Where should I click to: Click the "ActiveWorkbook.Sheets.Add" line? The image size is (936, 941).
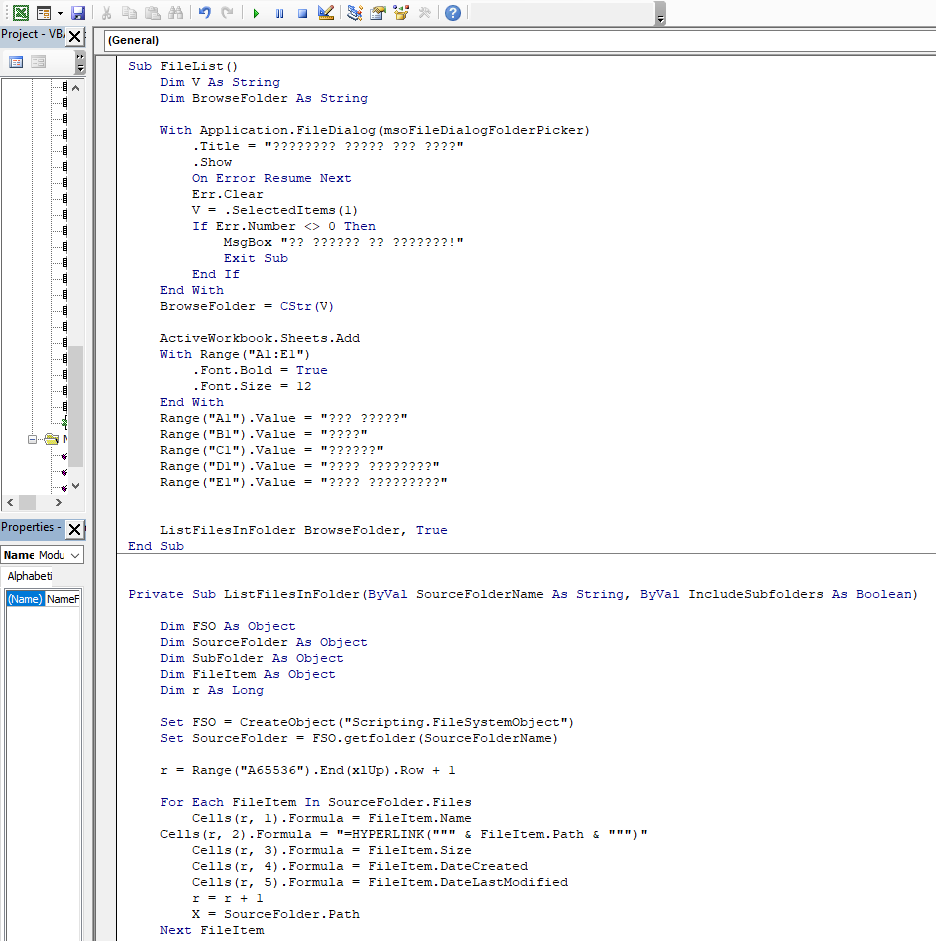(x=260, y=338)
